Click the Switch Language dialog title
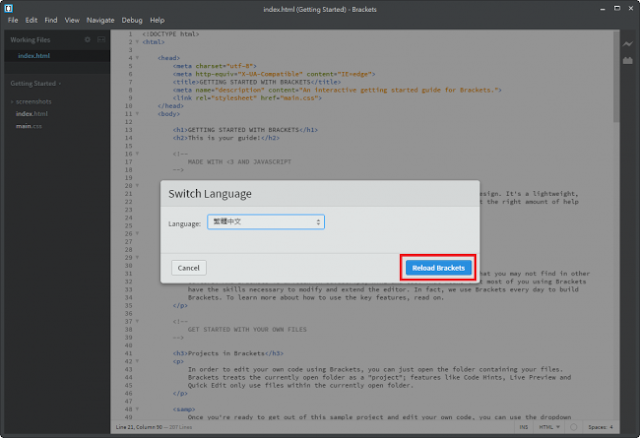Image resolution: width=640 pixels, height=438 pixels. click(x=210, y=193)
